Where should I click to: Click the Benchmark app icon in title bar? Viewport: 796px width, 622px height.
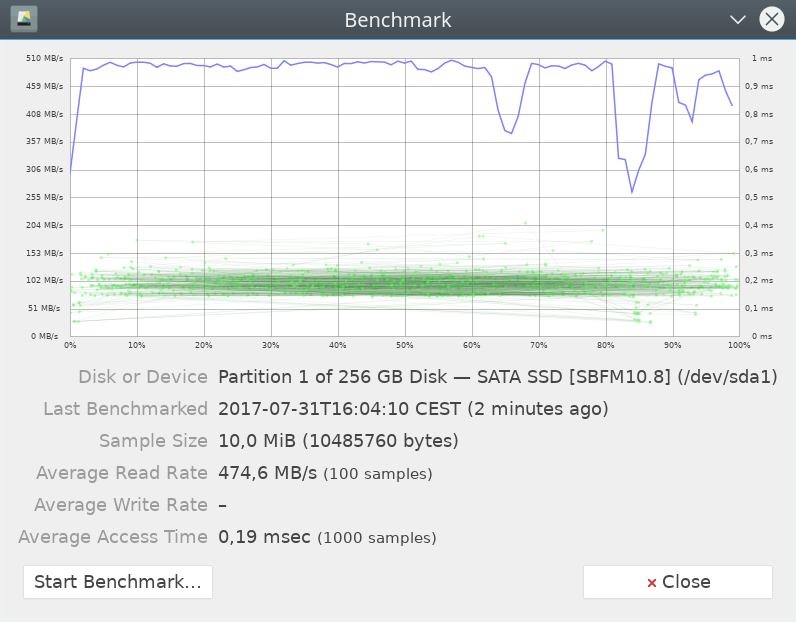24,19
